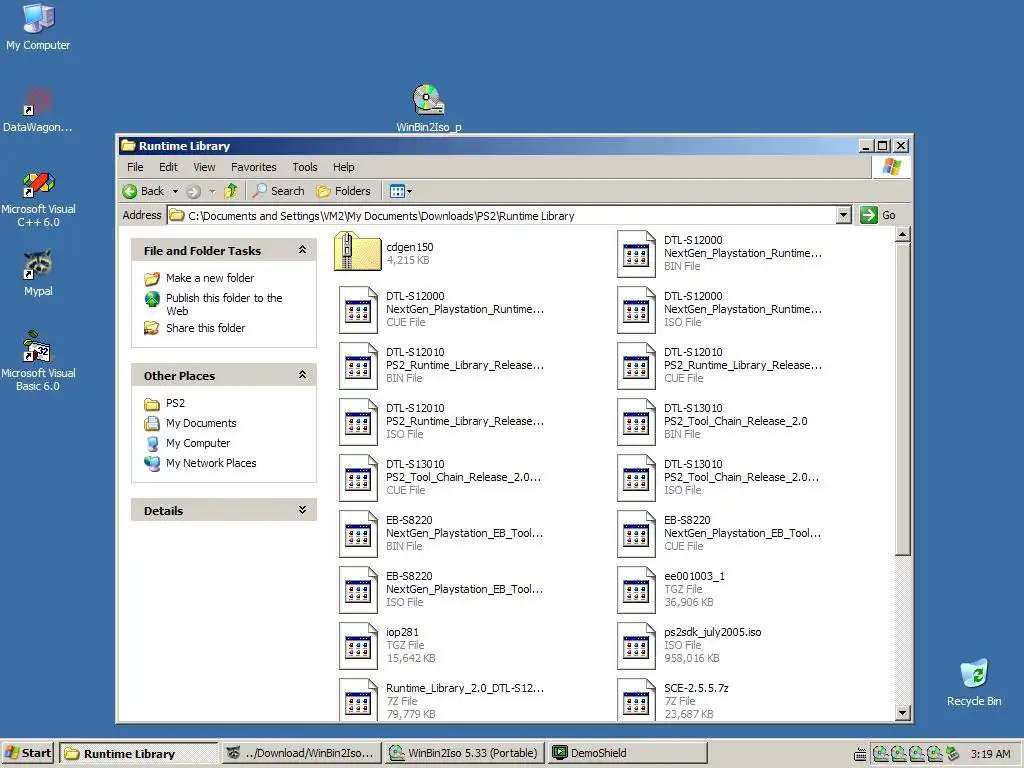Go to My Network Places link
1024x768 pixels.
pos(211,463)
